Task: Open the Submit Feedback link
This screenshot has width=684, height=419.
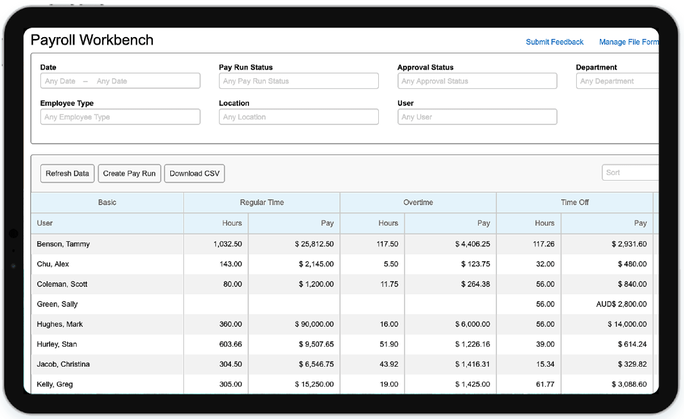Action: [x=554, y=42]
